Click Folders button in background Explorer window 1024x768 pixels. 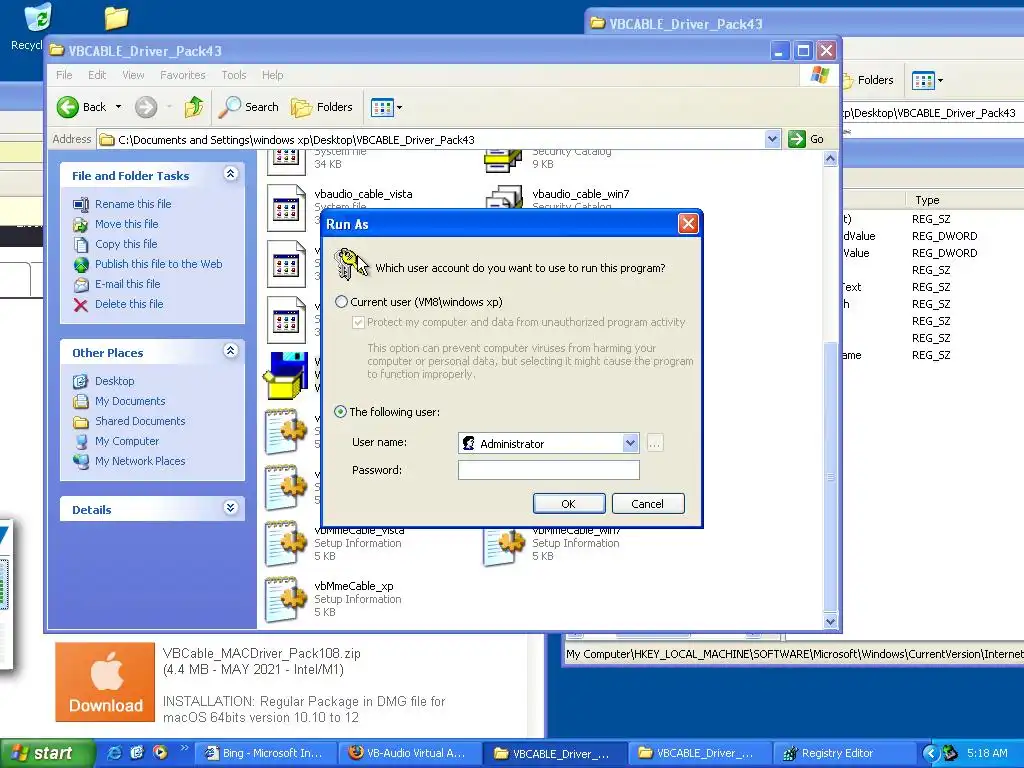868,80
